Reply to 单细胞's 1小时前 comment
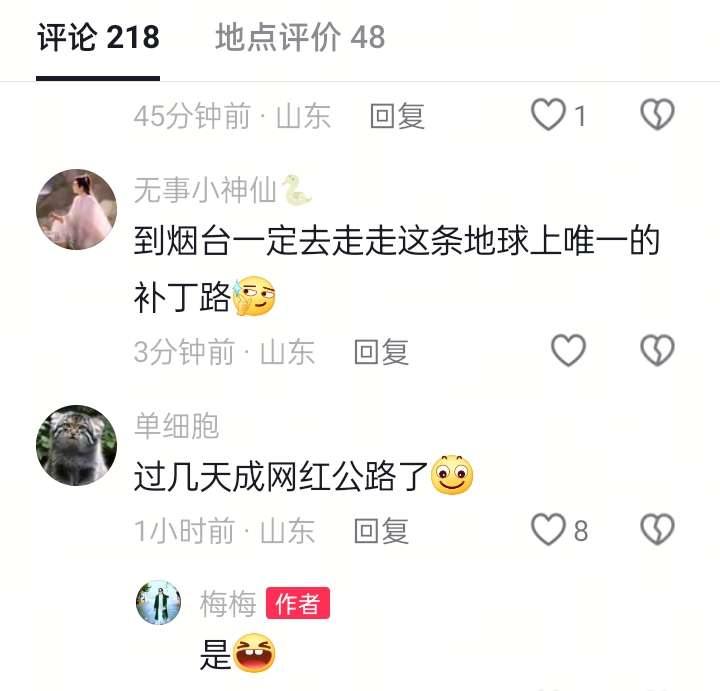The image size is (720, 691). click(381, 531)
